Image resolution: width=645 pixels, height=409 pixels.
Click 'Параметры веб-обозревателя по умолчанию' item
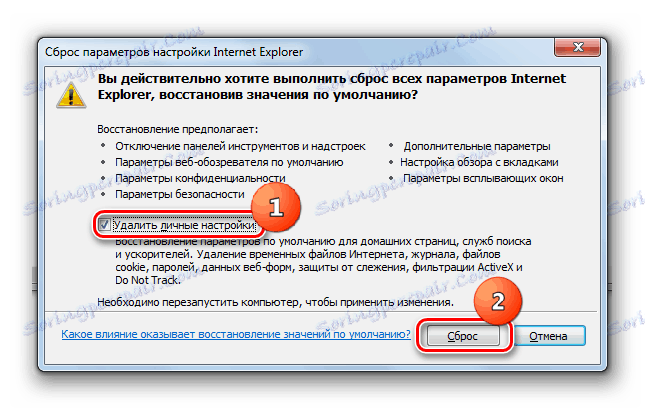(229, 163)
